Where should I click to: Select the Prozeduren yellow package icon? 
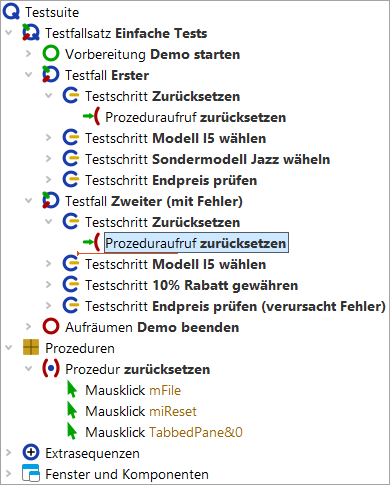point(31,348)
